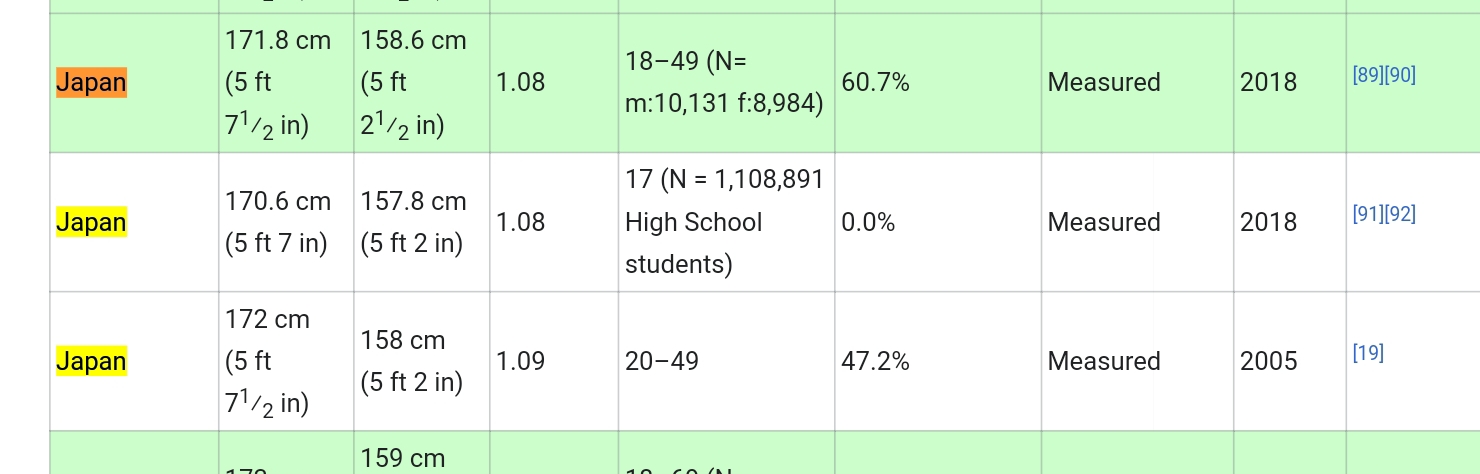Click Japan in the 2005 row

coord(91,361)
